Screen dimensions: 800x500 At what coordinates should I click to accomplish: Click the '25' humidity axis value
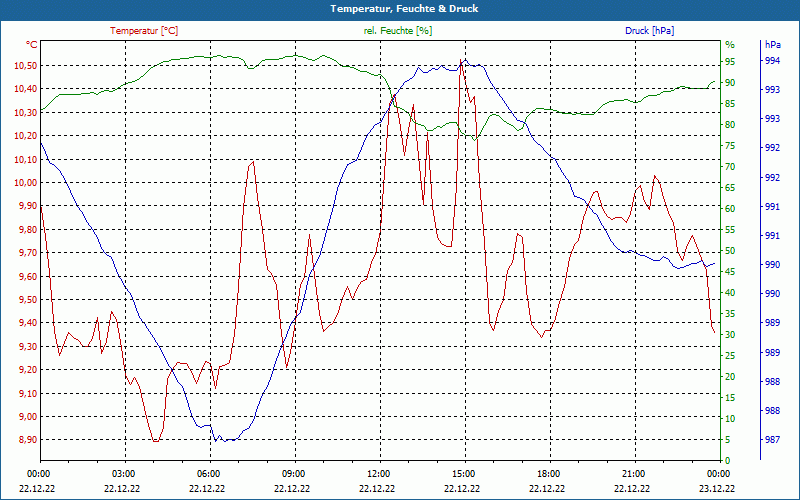730,356
